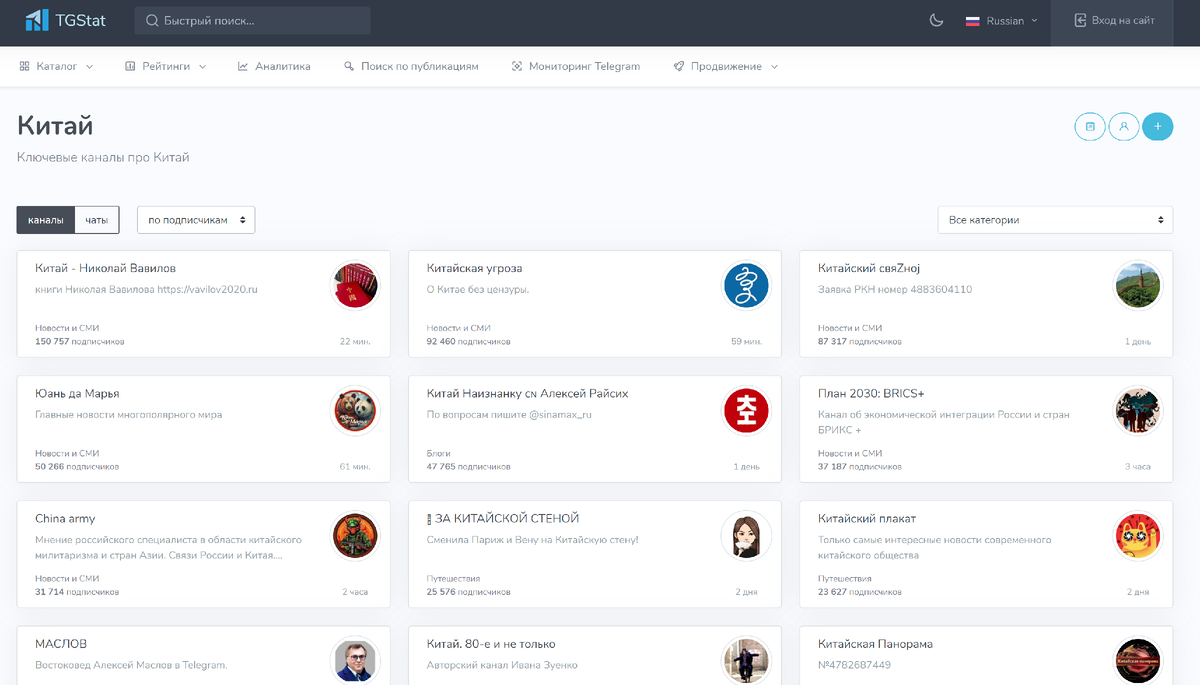
Task: Click the chevron next to Продвижение
Action: pyautogui.click(x=774, y=67)
